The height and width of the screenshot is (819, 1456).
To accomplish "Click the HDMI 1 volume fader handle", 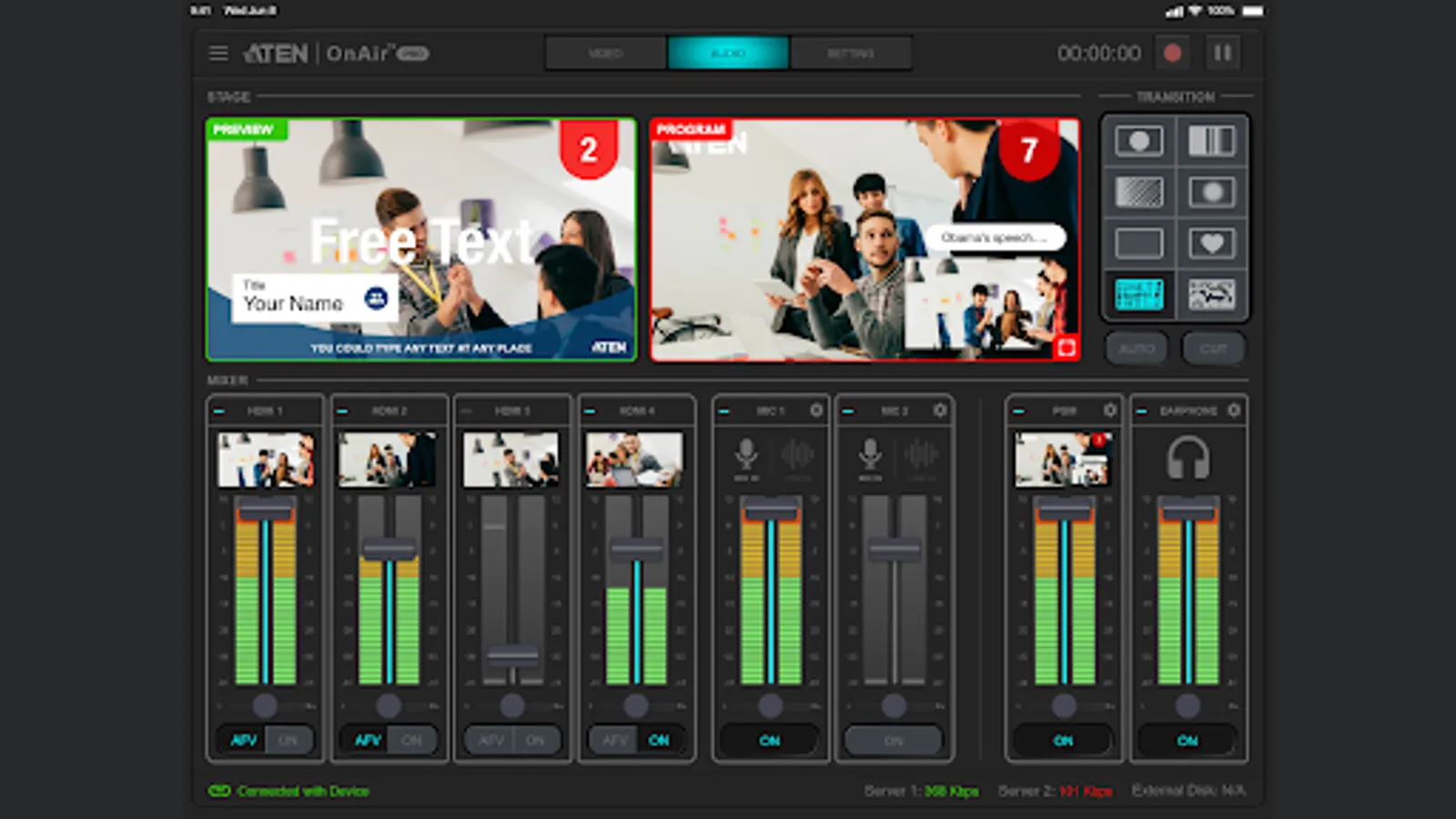I will click(265, 511).
